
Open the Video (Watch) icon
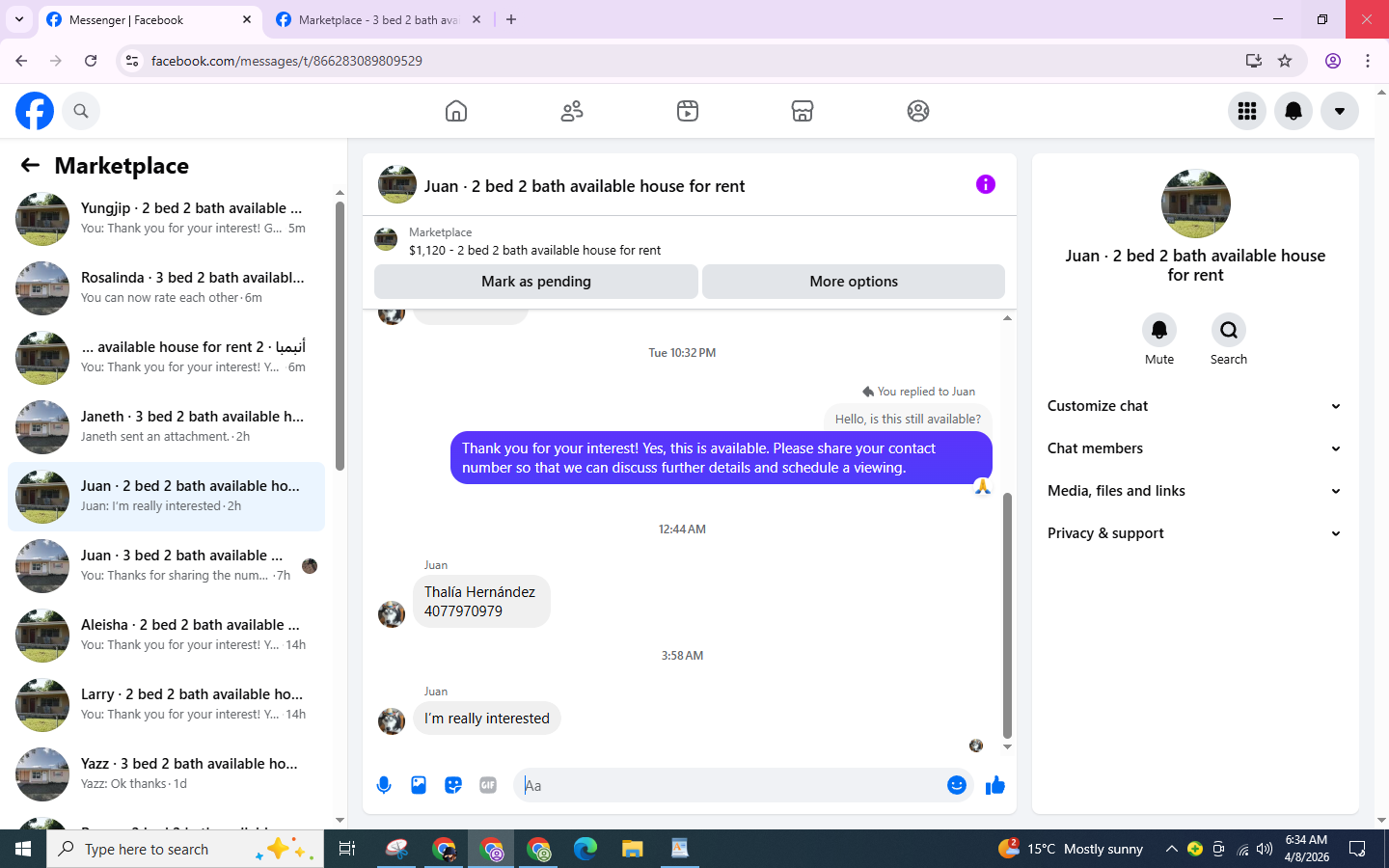click(688, 111)
